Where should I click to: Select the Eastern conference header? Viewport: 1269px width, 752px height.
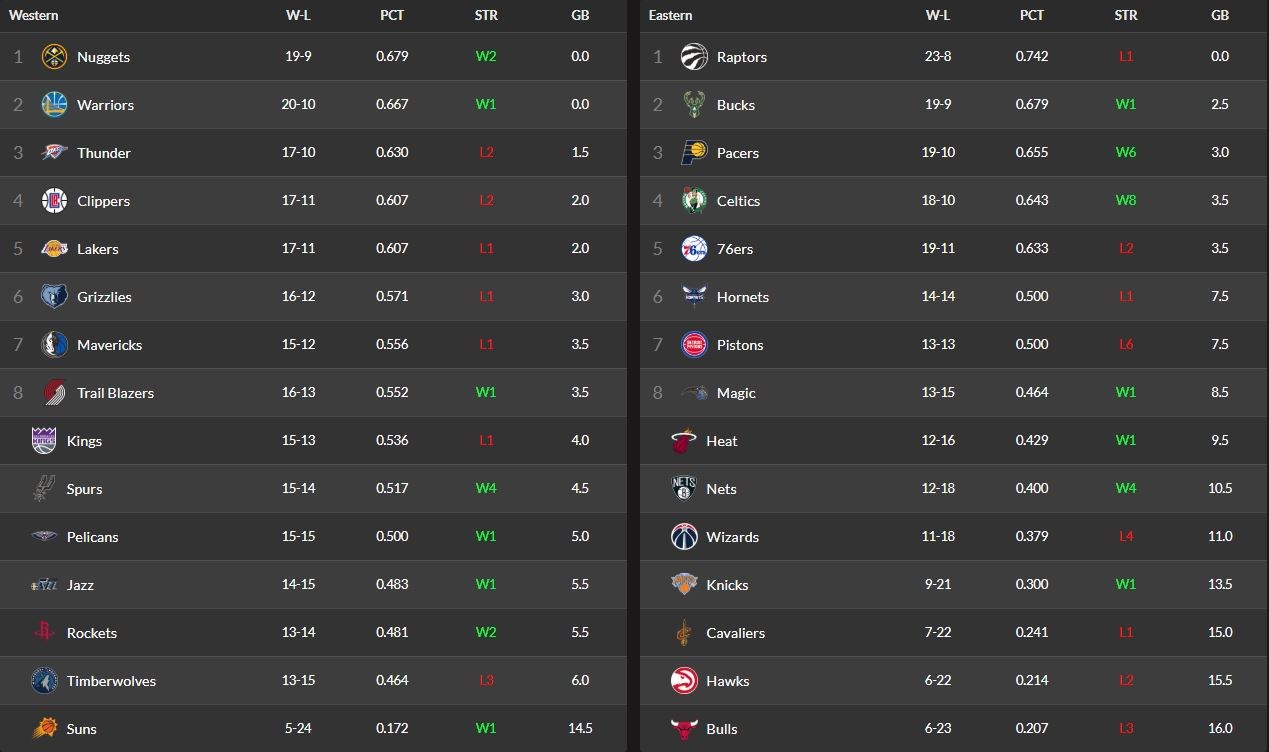click(670, 15)
